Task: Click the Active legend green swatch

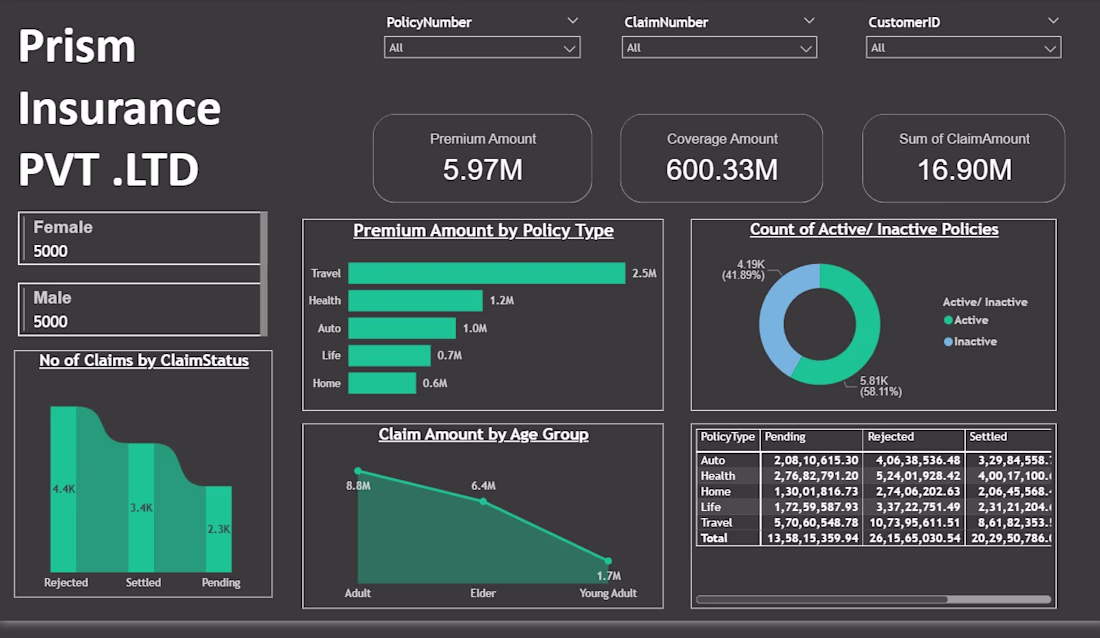Action: point(948,320)
